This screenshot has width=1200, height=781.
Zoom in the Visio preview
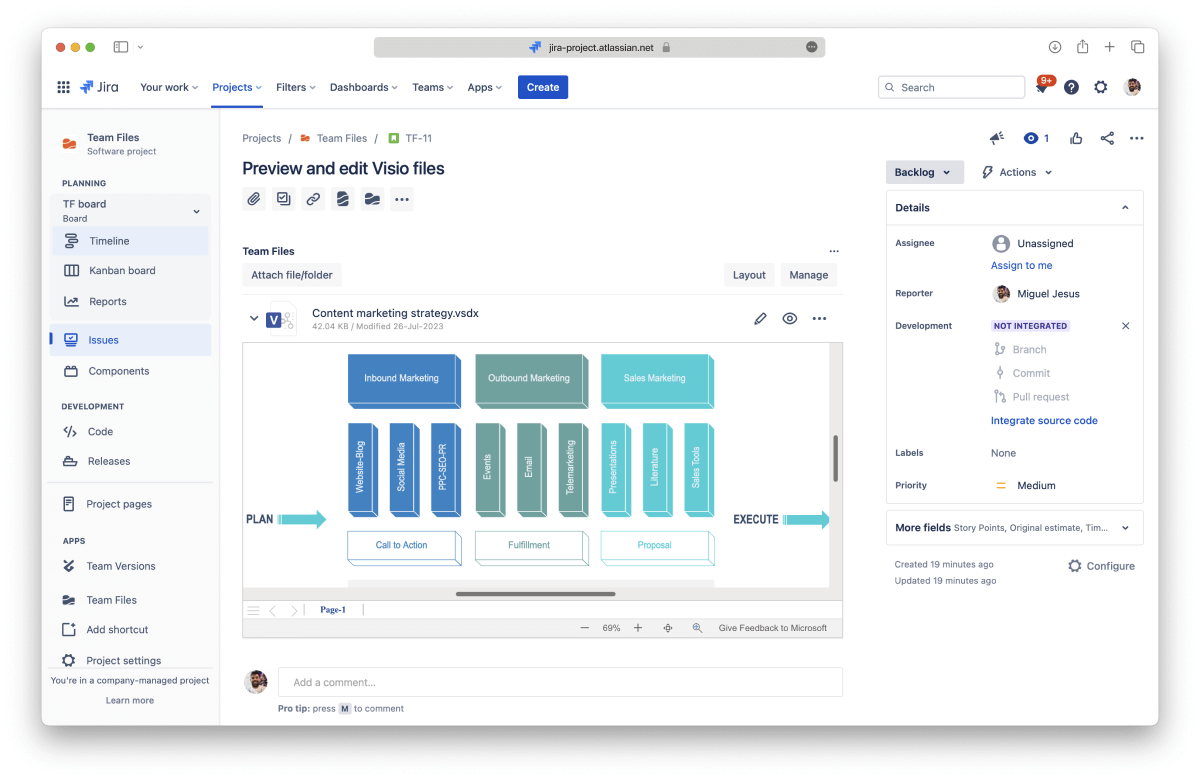coord(638,628)
